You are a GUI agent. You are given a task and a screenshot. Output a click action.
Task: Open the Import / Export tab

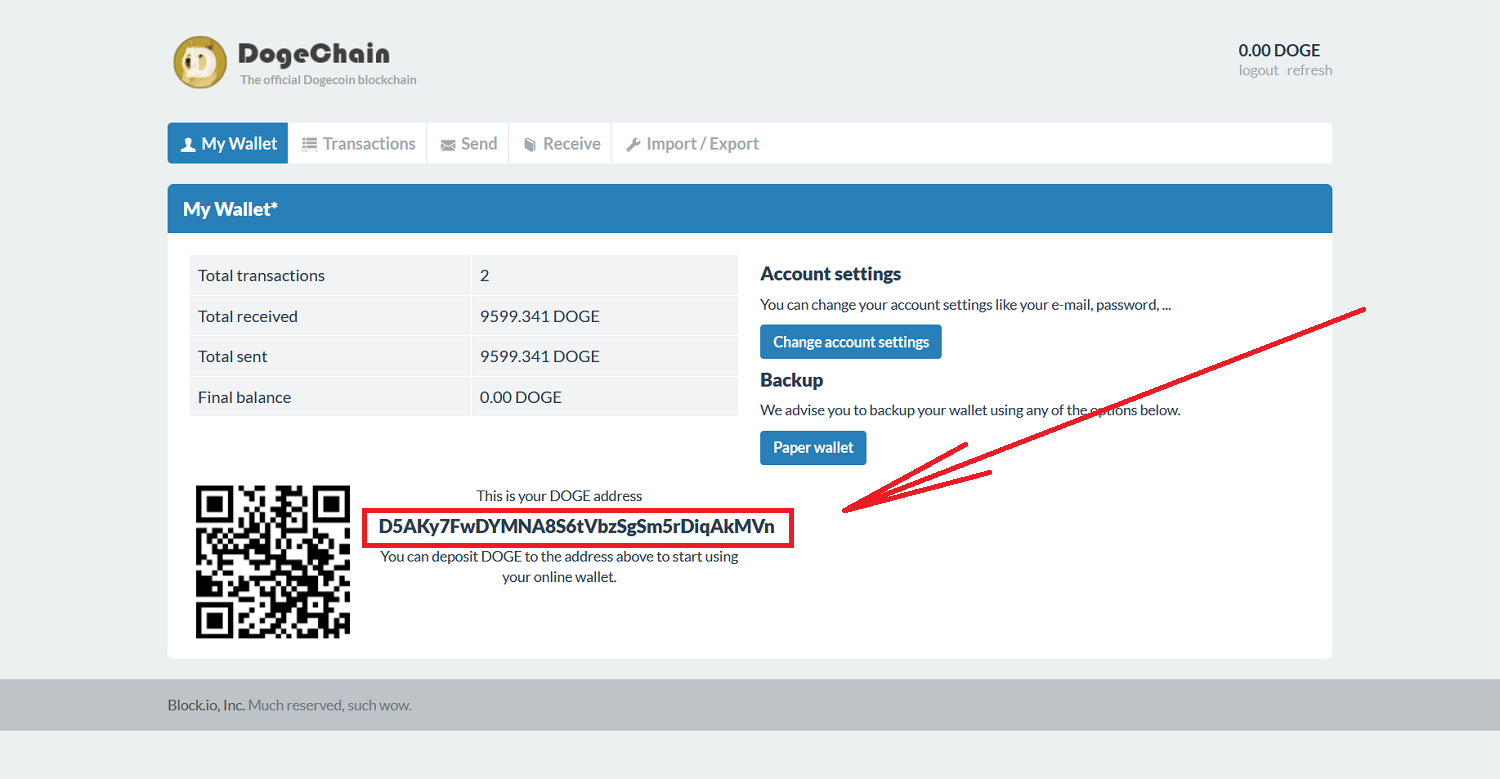pyautogui.click(x=692, y=143)
